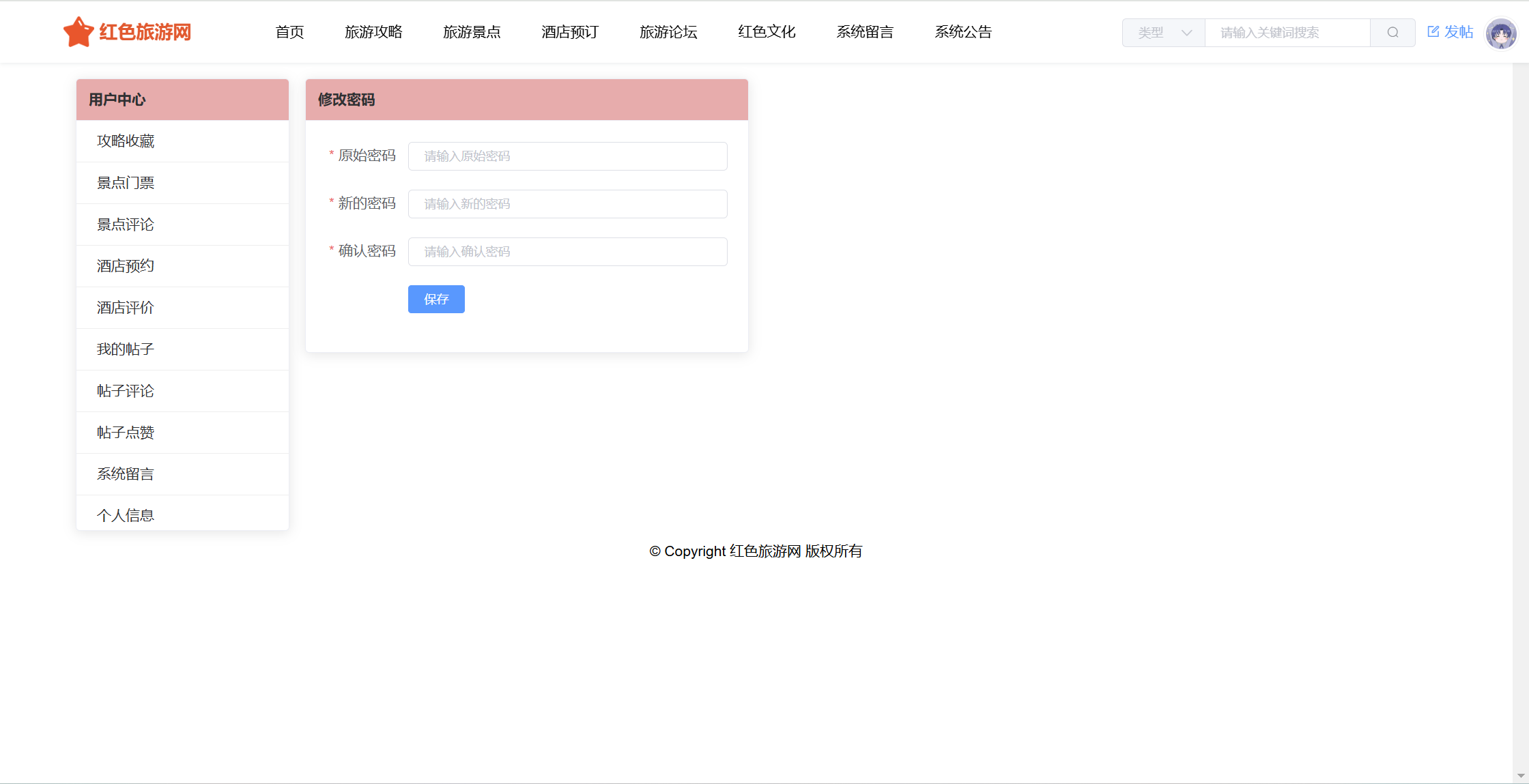The height and width of the screenshot is (784, 1529).
Task: Open the user avatar menu
Action: 1500,33
